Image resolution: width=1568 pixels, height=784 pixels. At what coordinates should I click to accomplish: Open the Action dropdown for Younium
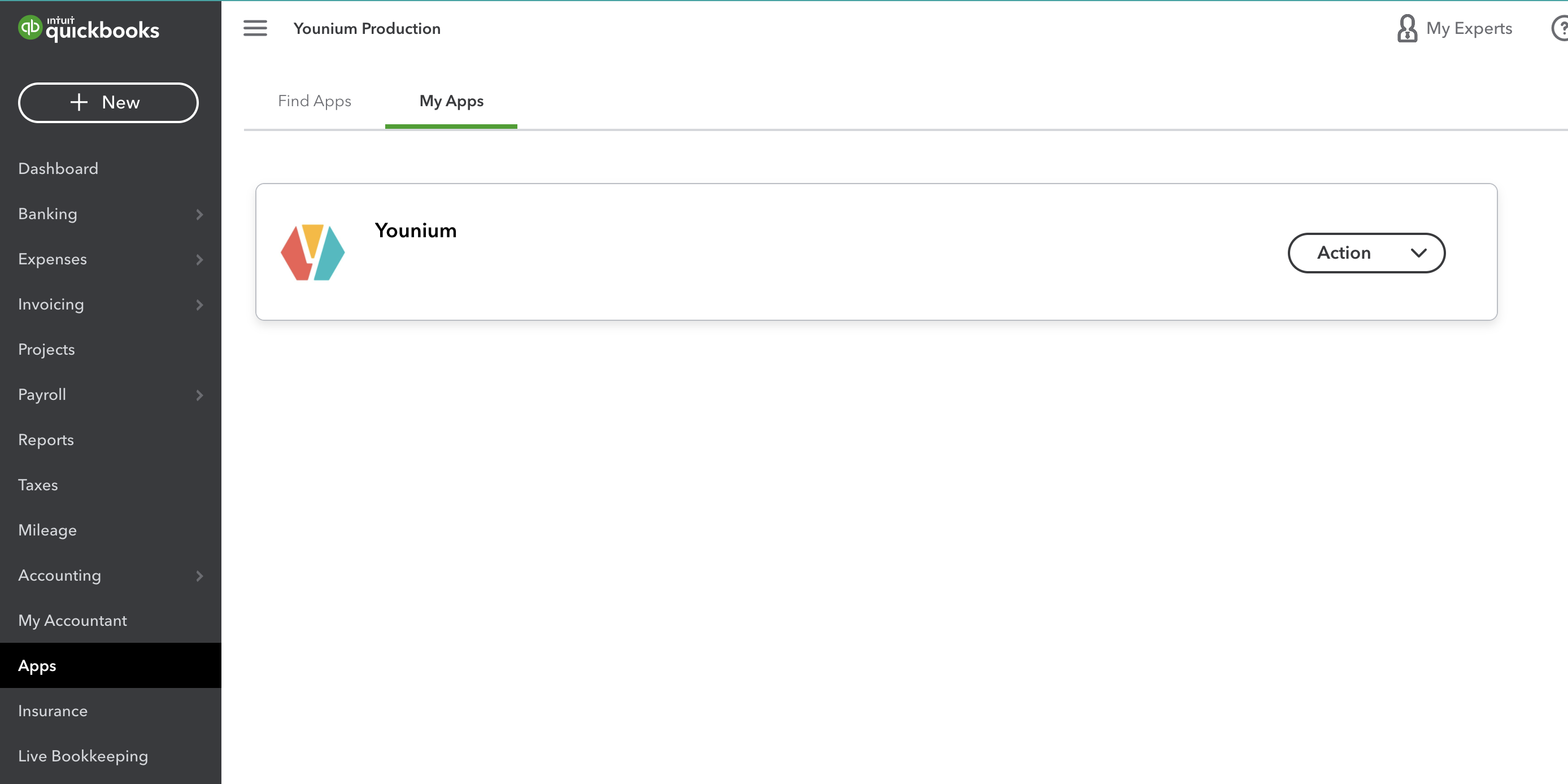coord(1366,252)
